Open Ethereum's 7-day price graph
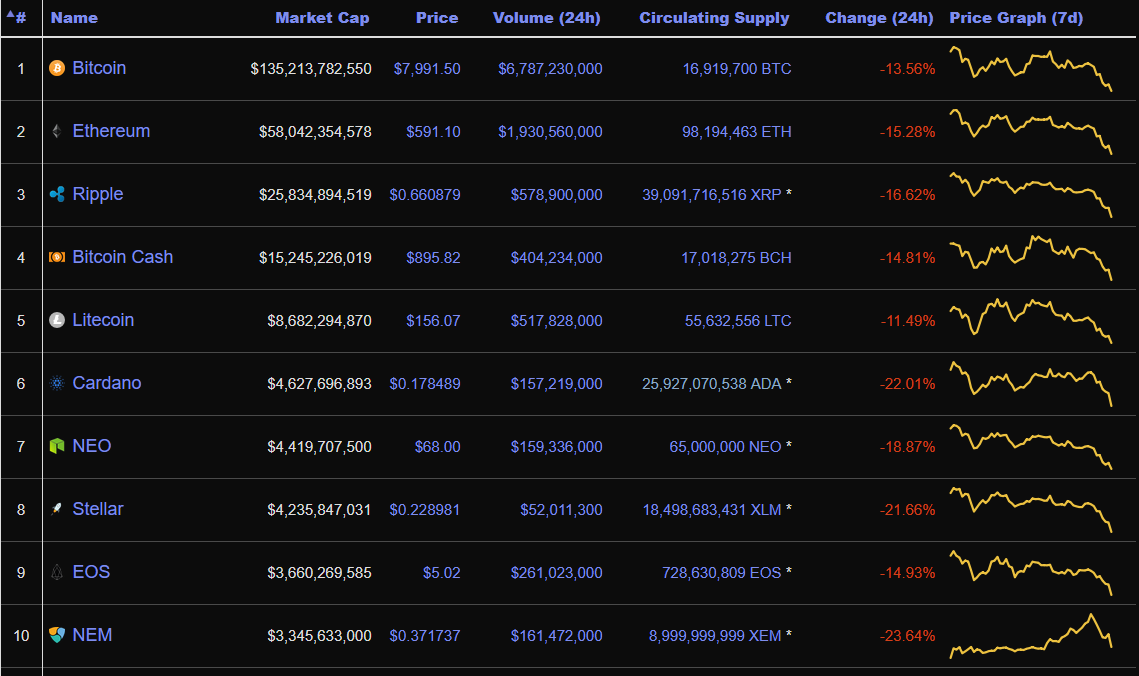The image size is (1139, 676). (1031, 131)
